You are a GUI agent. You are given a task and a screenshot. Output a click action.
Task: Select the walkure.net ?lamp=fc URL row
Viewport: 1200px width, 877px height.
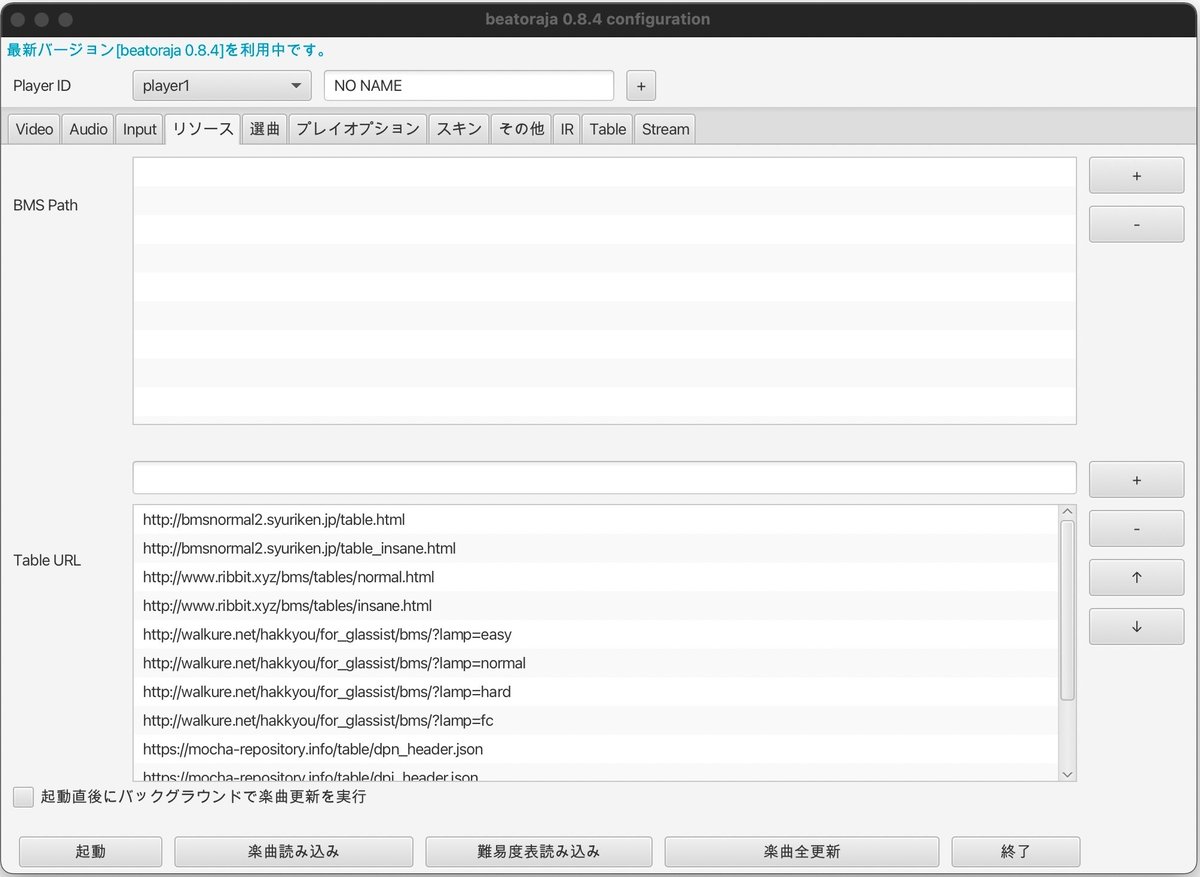click(596, 720)
